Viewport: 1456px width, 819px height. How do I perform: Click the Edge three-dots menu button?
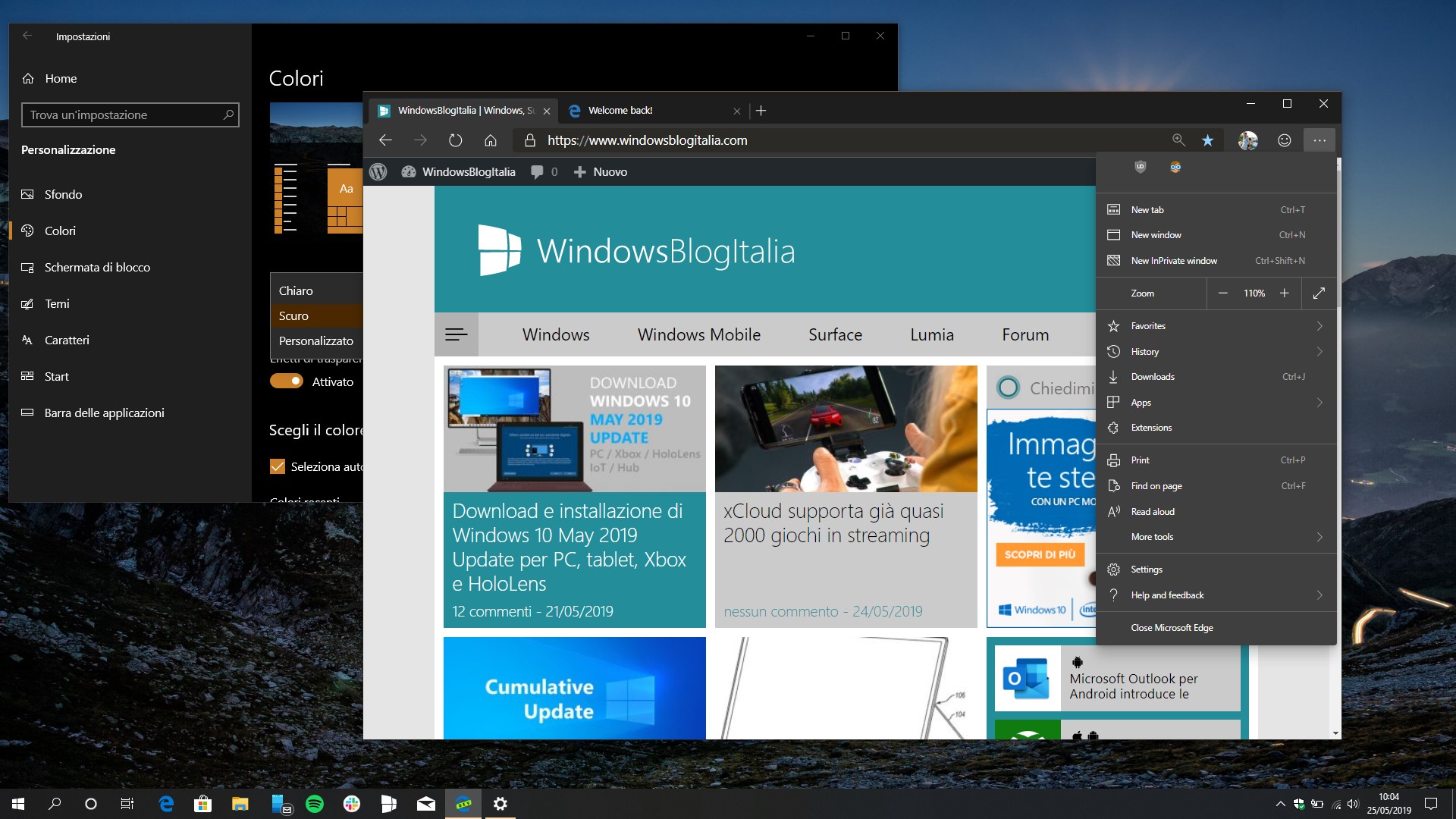point(1319,140)
